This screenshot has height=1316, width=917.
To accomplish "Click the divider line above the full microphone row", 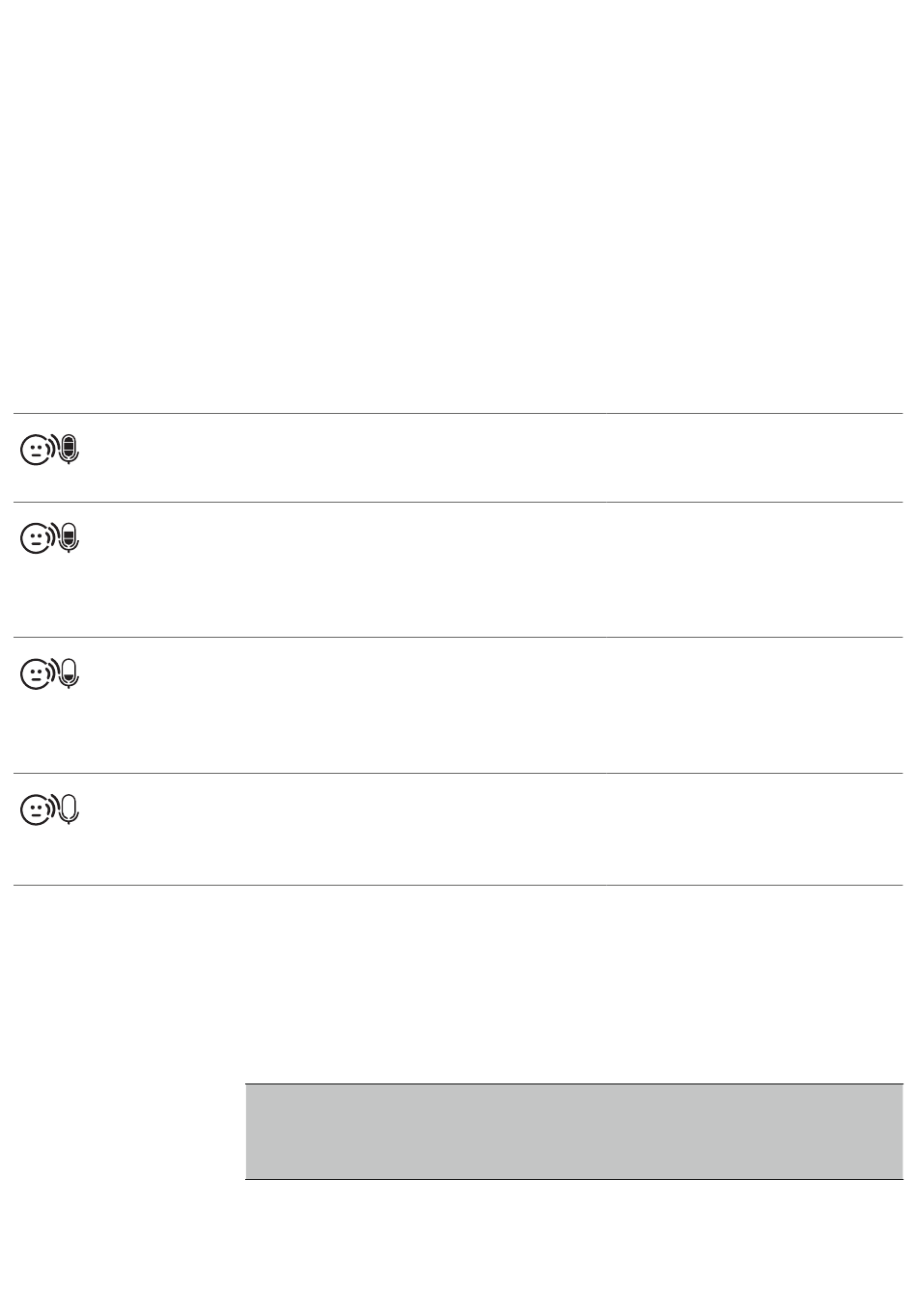I will pyautogui.click(x=458, y=414).
